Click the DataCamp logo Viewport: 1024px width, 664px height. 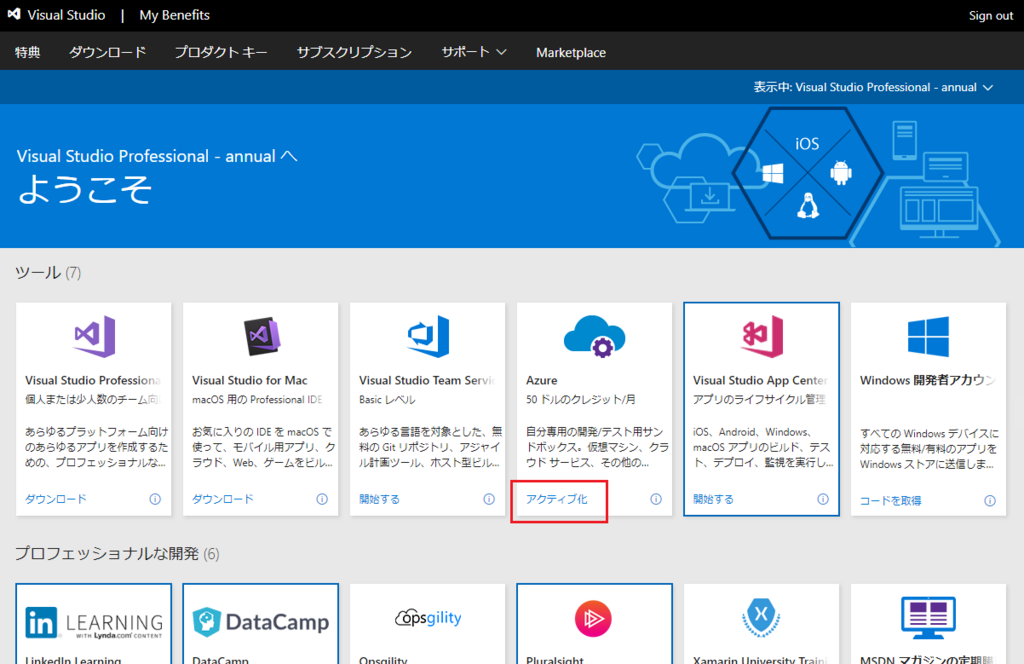point(261,622)
